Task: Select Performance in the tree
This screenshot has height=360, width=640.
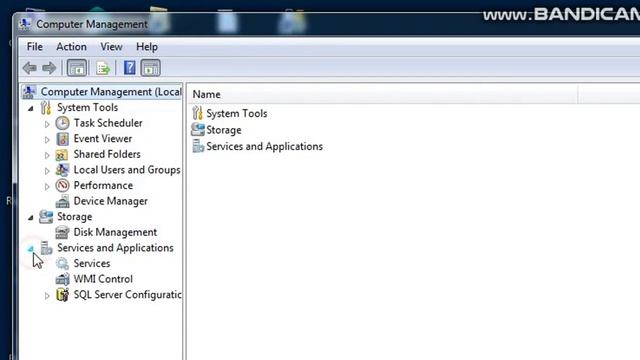Action: tap(103, 186)
